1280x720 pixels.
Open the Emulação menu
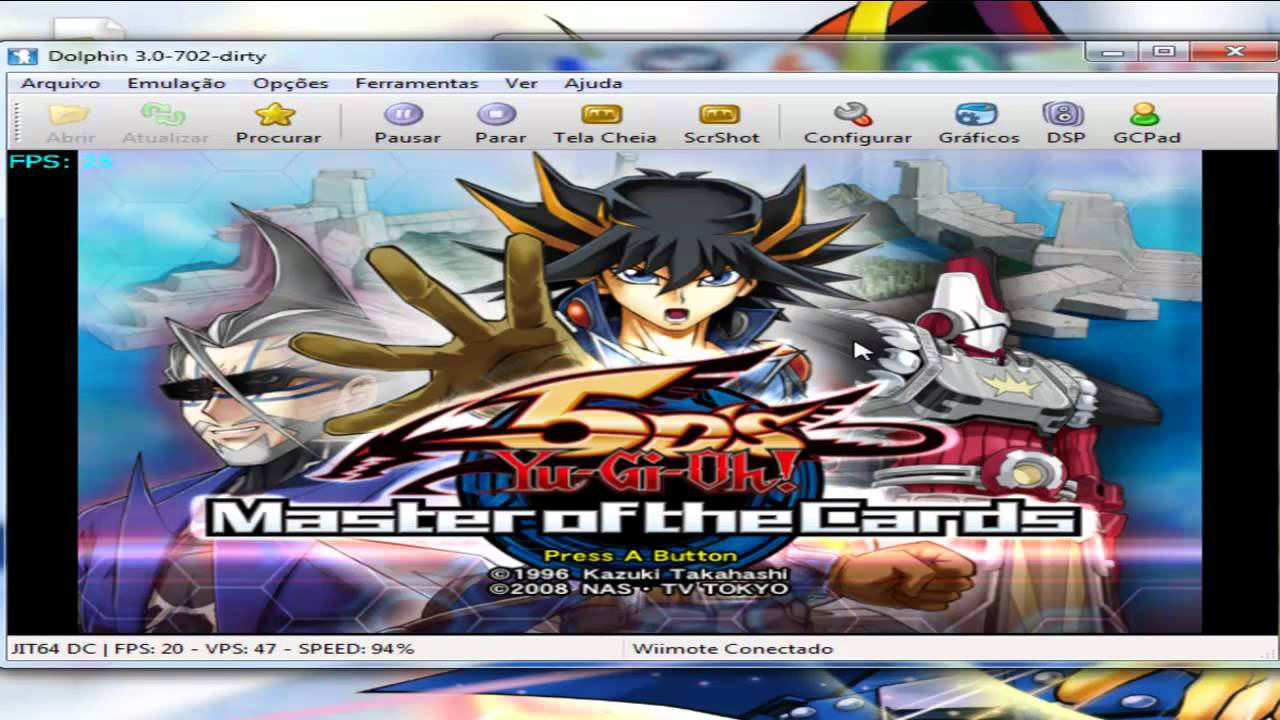176,83
